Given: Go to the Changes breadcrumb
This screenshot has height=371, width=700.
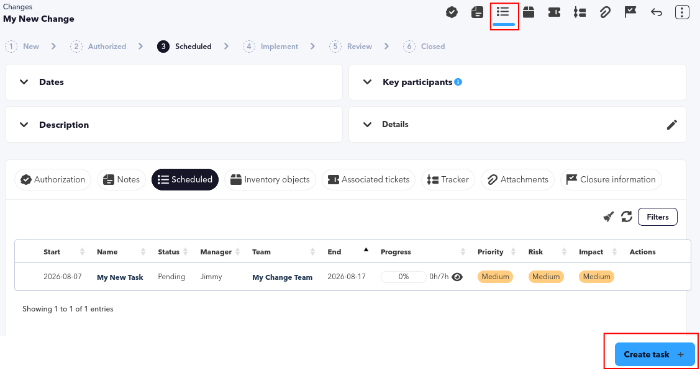Looking at the screenshot, I should [17, 7].
